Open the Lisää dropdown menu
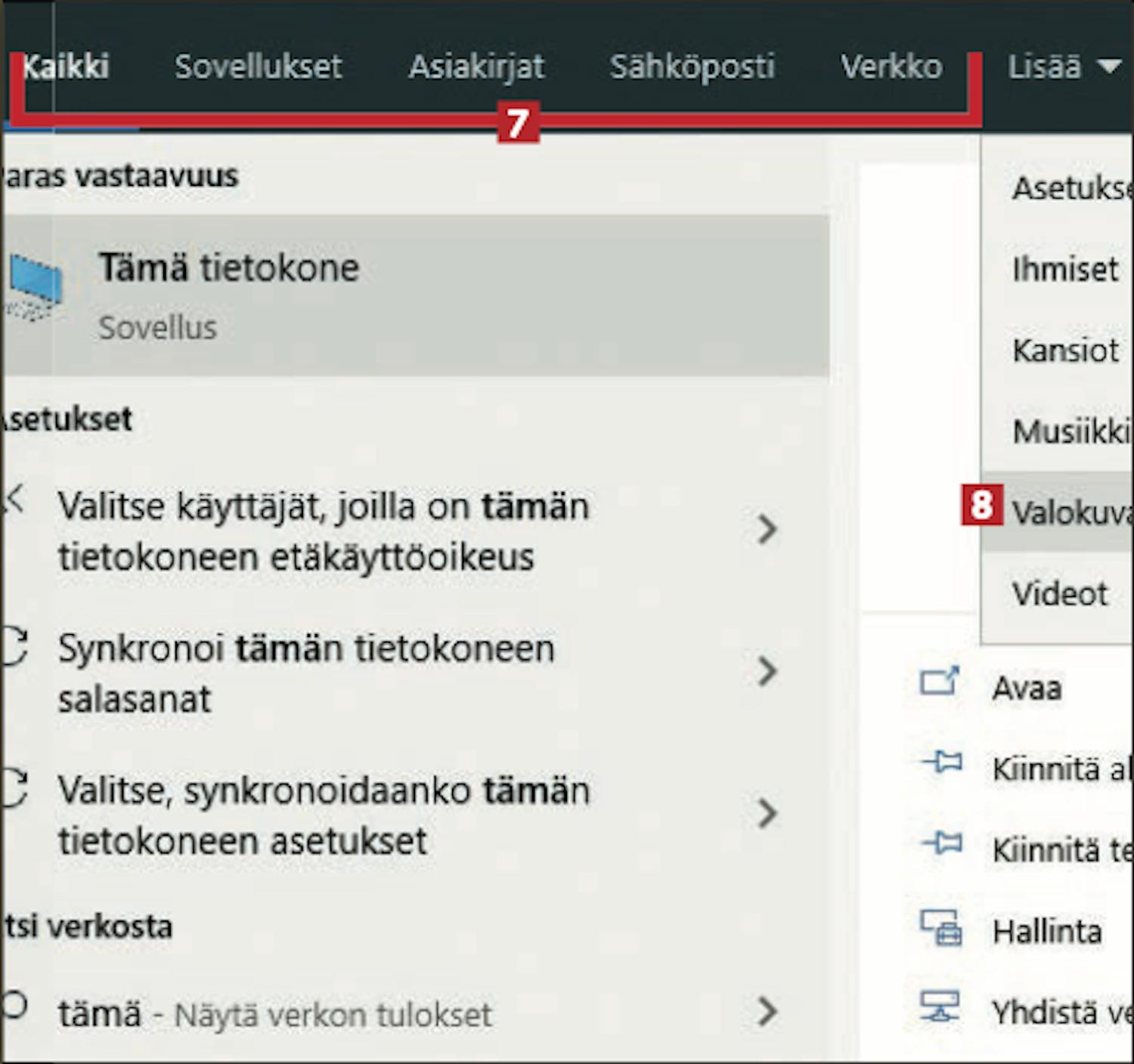The image size is (1134, 1064). click(1062, 67)
